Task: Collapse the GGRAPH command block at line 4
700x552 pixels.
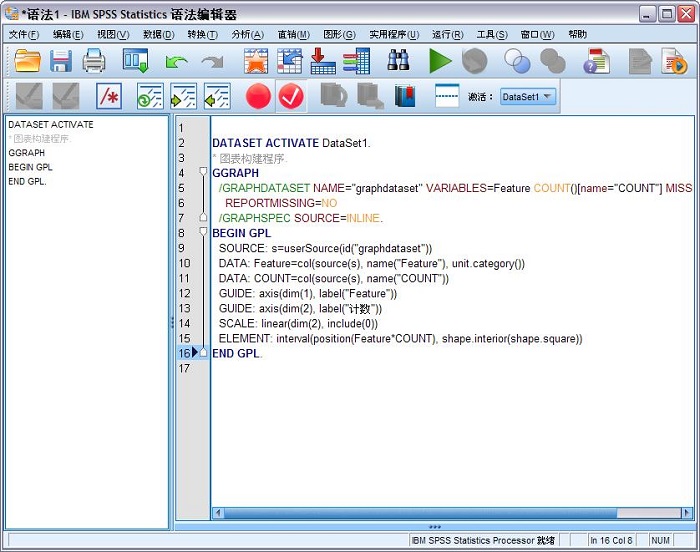Action: pyautogui.click(x=203, y=172)
